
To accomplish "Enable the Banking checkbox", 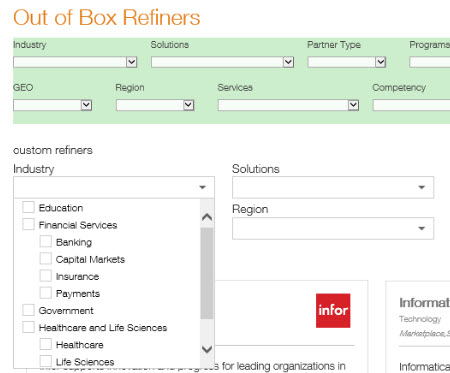I will click(x=46, y=241).
